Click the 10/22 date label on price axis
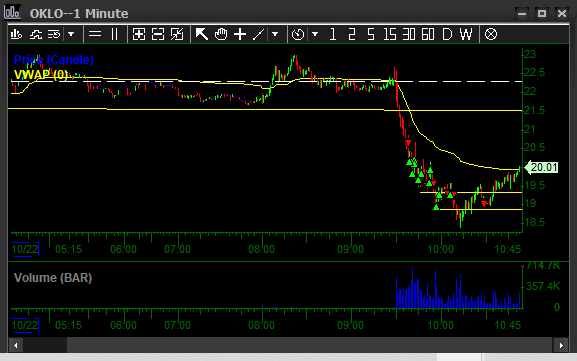This screenshot has width=577, height=361. [x=25, y=249]
